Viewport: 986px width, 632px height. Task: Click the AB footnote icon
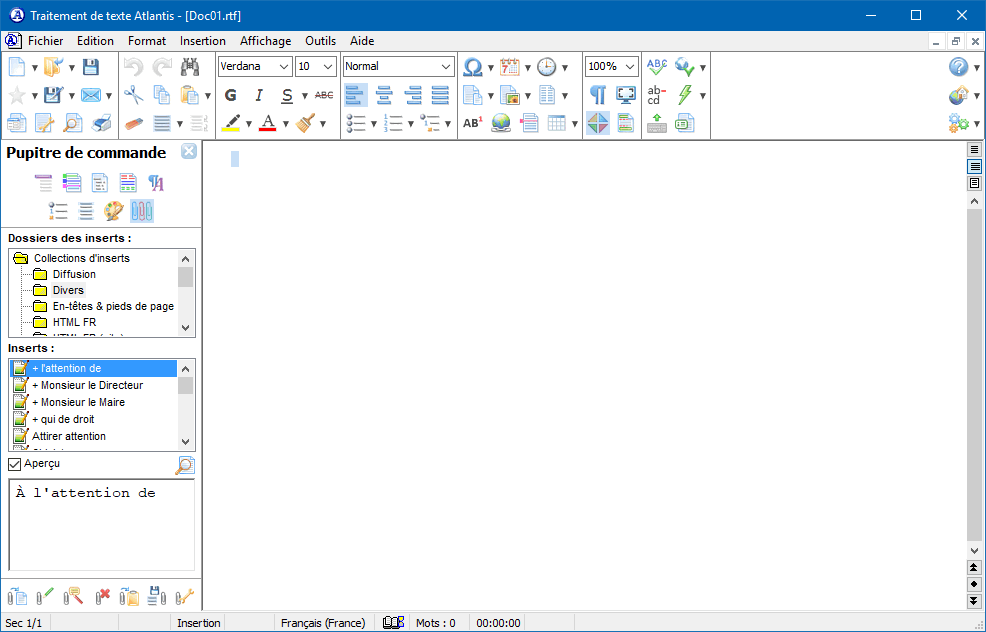(472, 123)
